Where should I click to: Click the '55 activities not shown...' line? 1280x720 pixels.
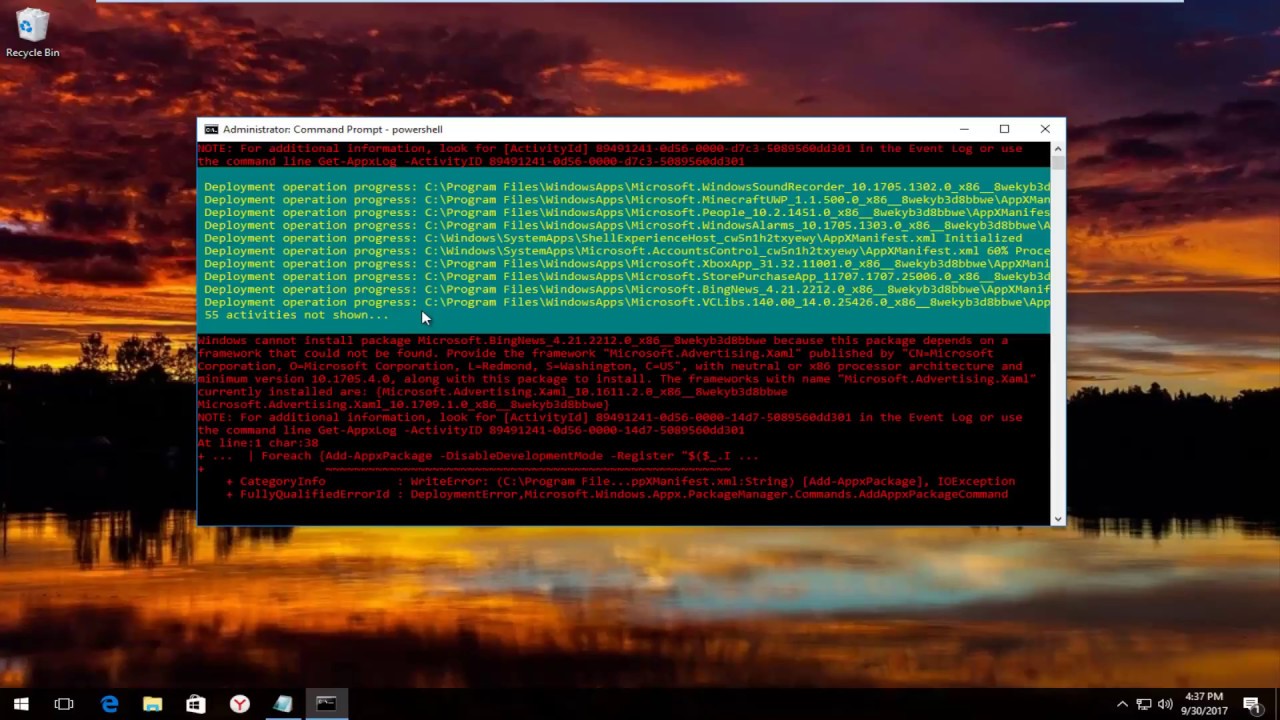297,315
